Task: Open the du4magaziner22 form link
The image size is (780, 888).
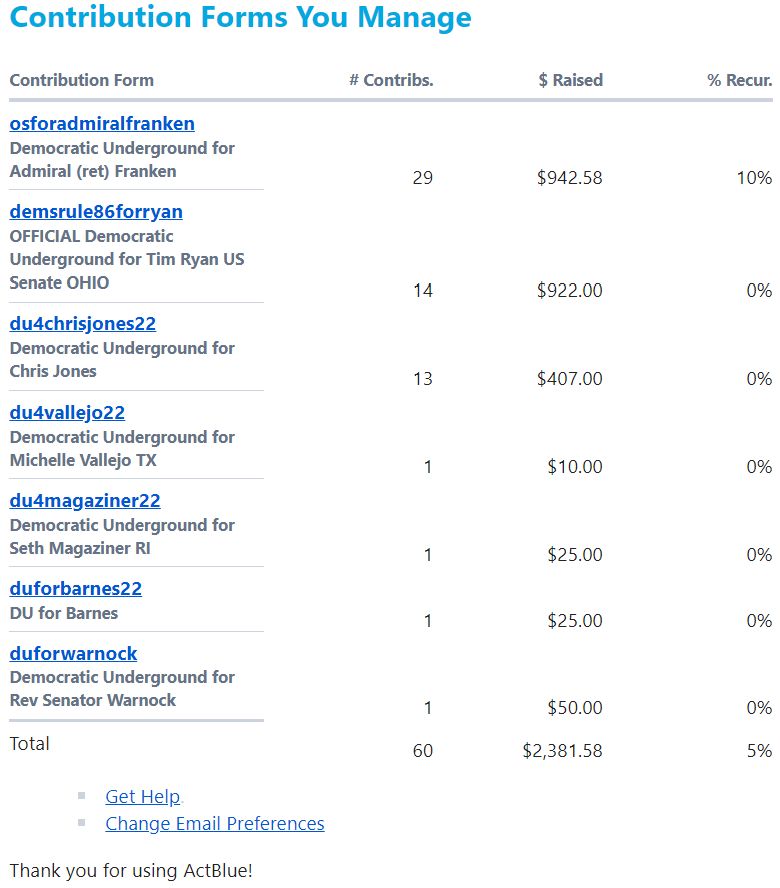Action: click(85, 501)
